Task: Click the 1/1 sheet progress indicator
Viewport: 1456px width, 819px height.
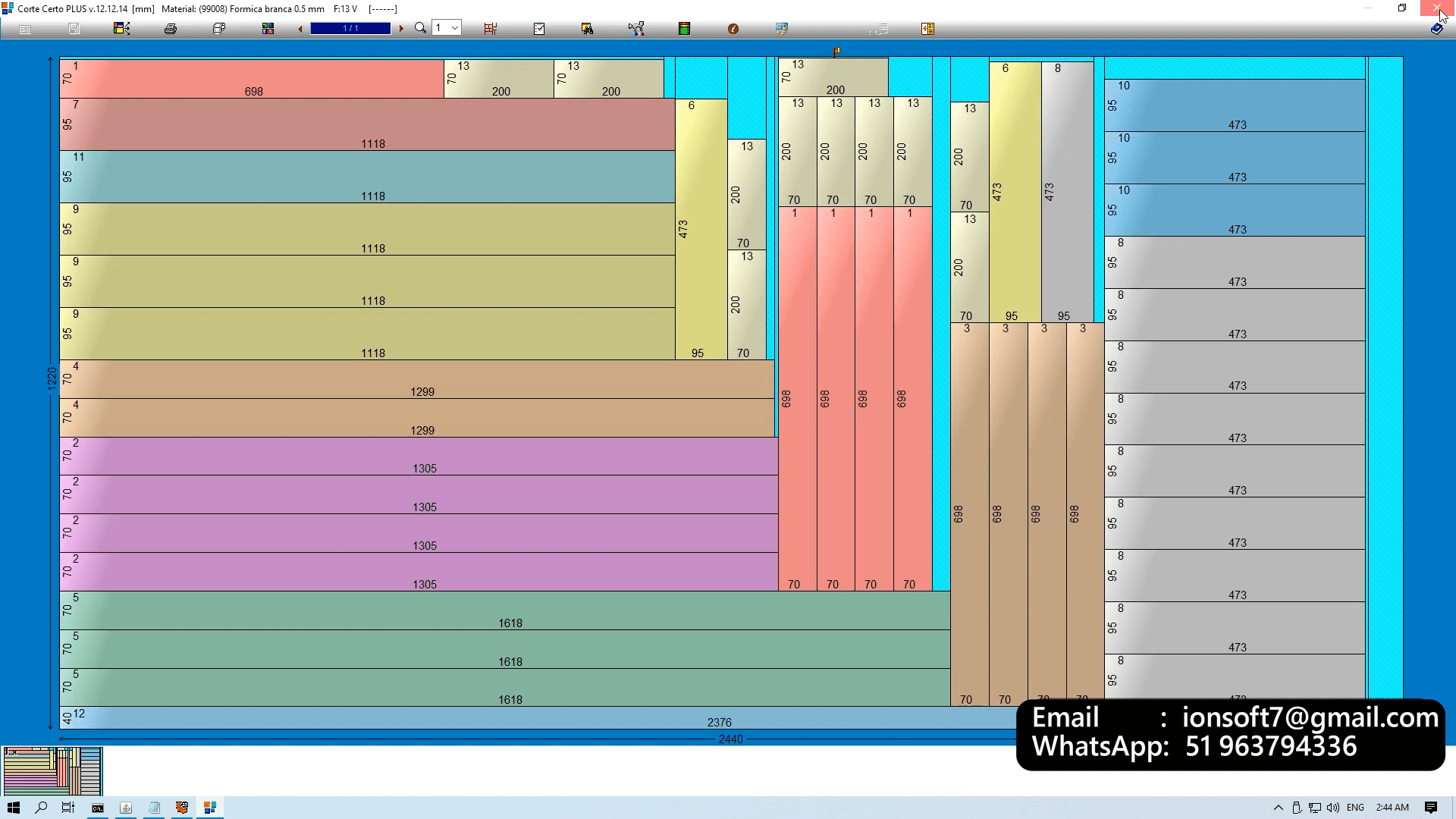Action: [350, 29]
